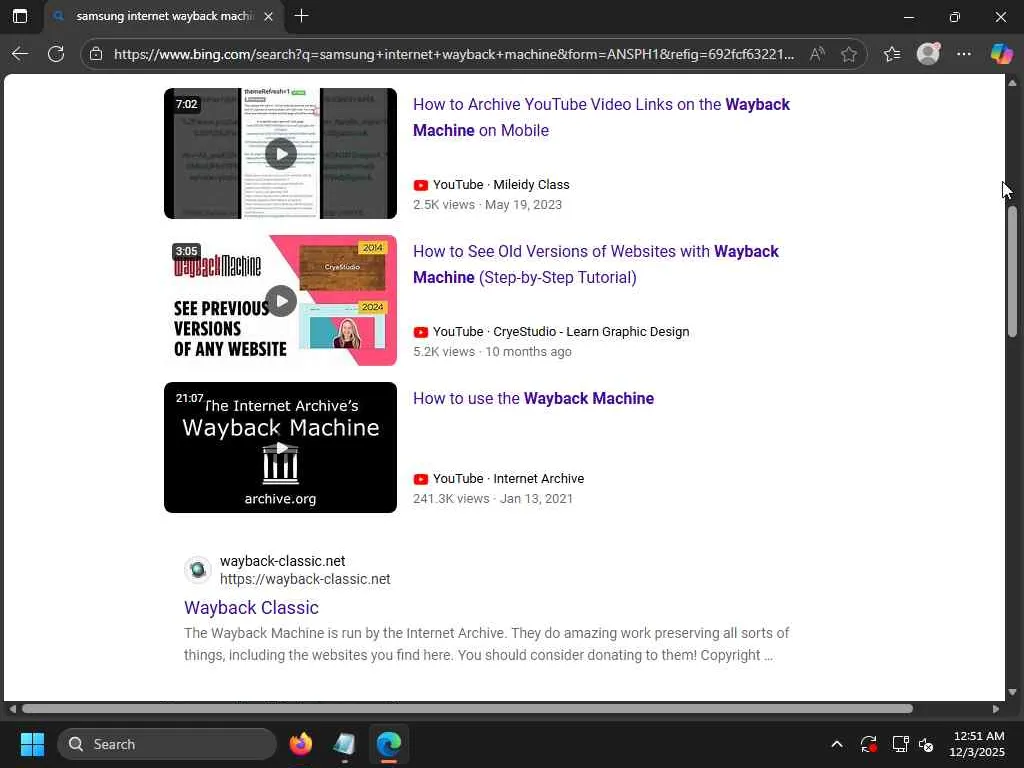Click the Wayback Classic description snippet
1024x768 pixels.
click(487, 644)
